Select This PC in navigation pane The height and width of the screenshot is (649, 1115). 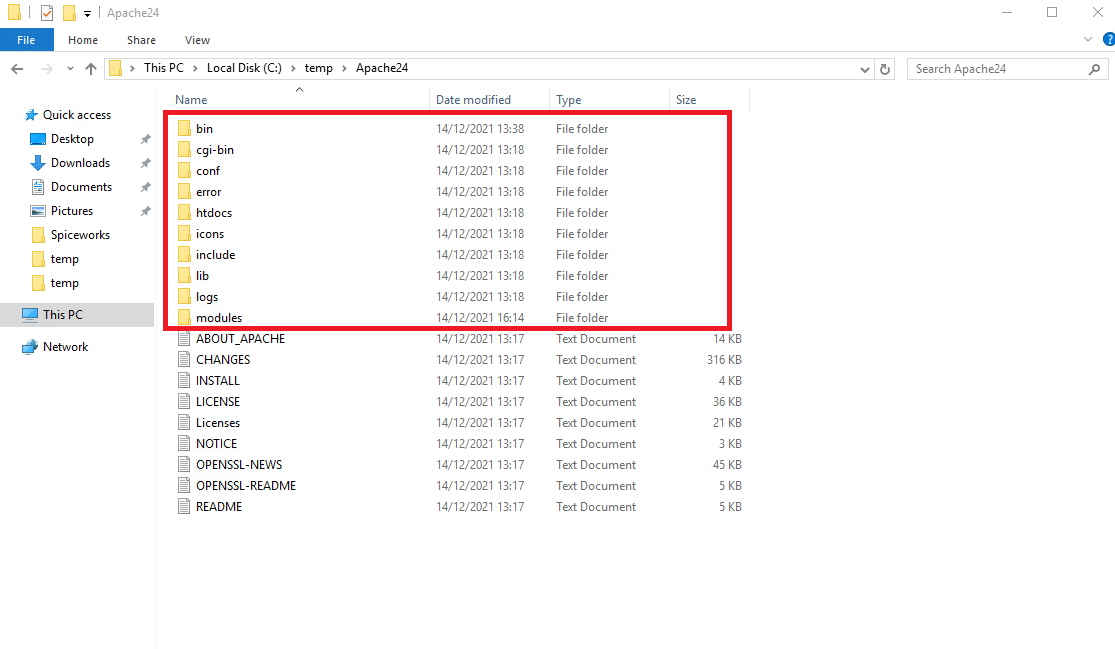pyautogui.click(x=63, y=315)
